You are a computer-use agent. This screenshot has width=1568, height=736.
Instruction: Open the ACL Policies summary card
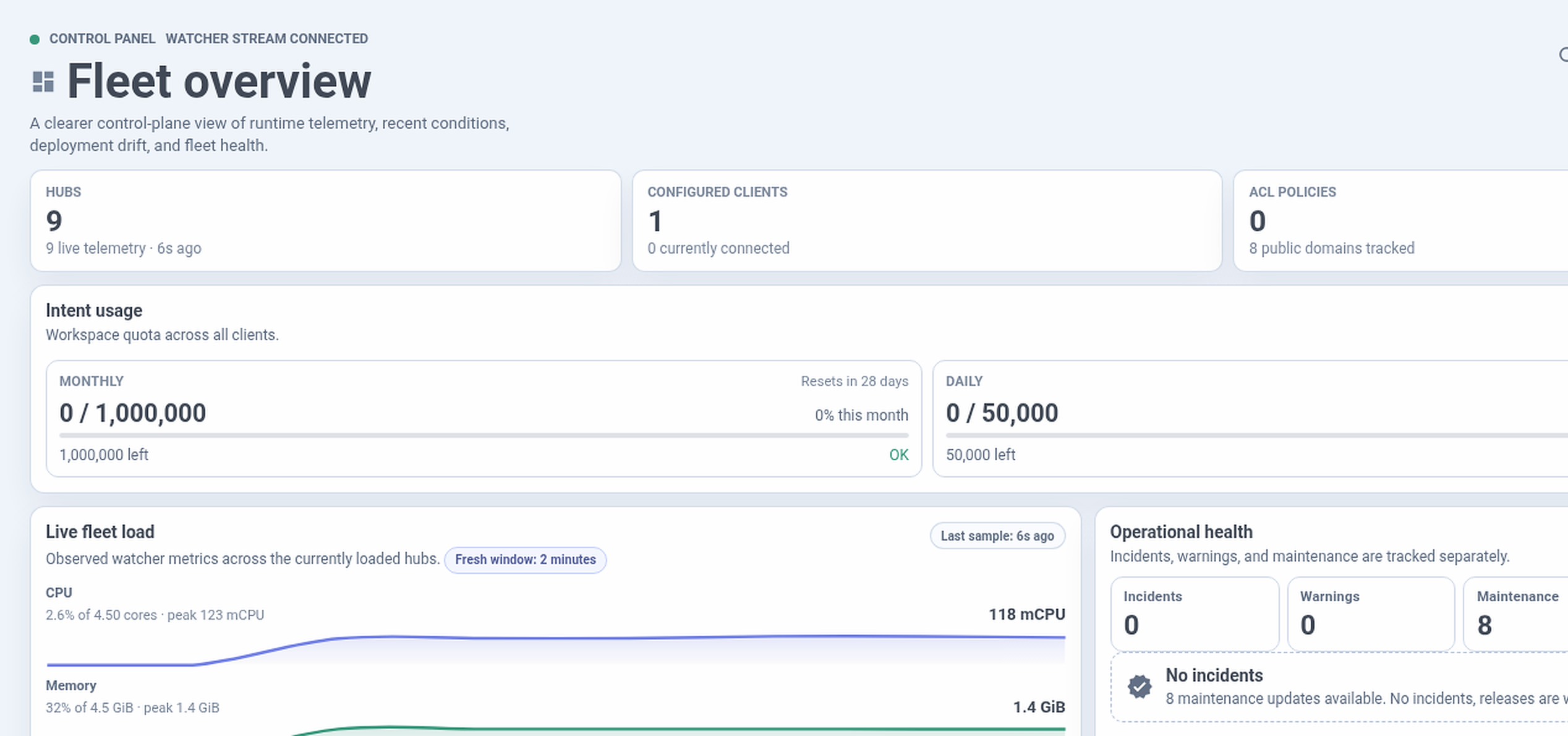tap(1401, 221)
